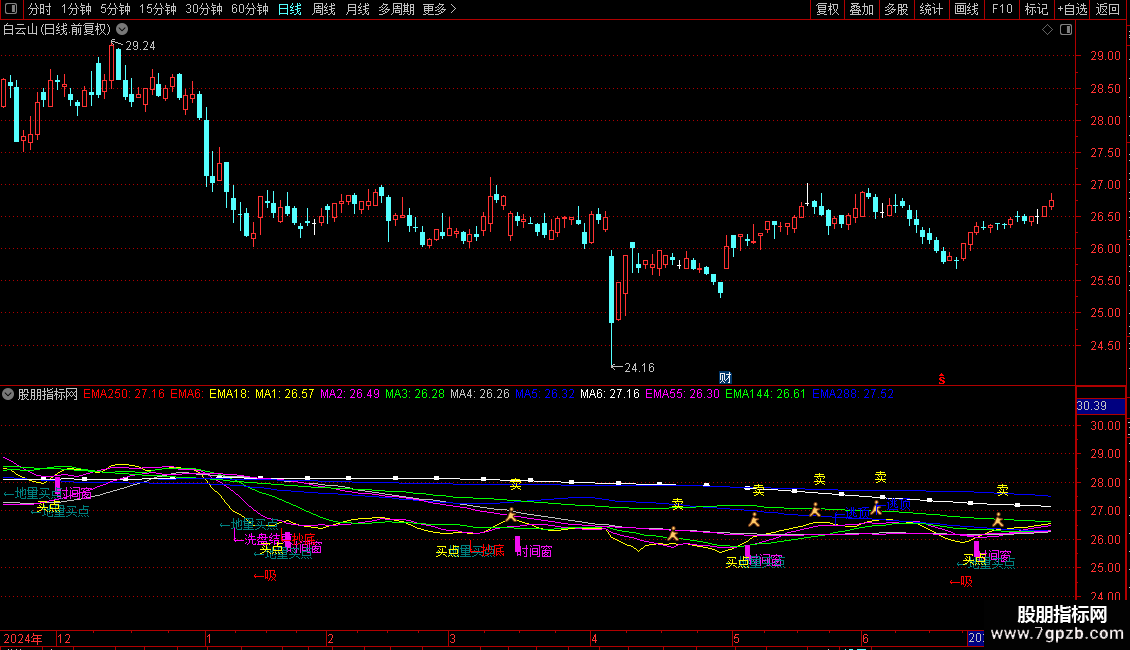Select the 15分钟 period tab
1130x650 pixels.
tap(158, 9)
